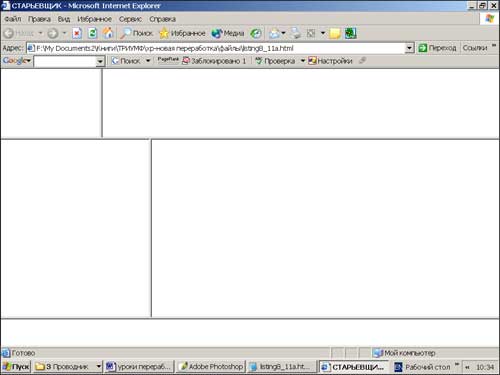Click the СТАРЬЕВЩИ... IE taskbar button
The height and width of the screenshot is (375, 500).
(353, 367)
